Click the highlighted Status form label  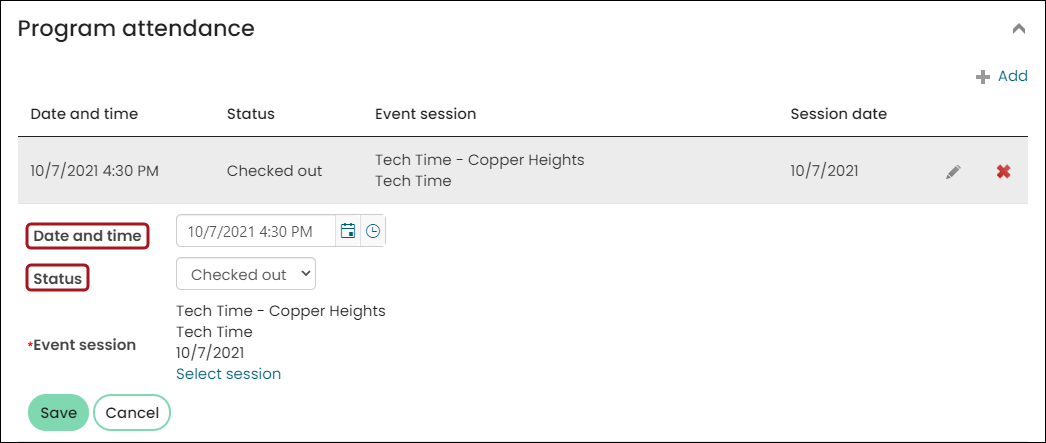(x=57, y=278)
